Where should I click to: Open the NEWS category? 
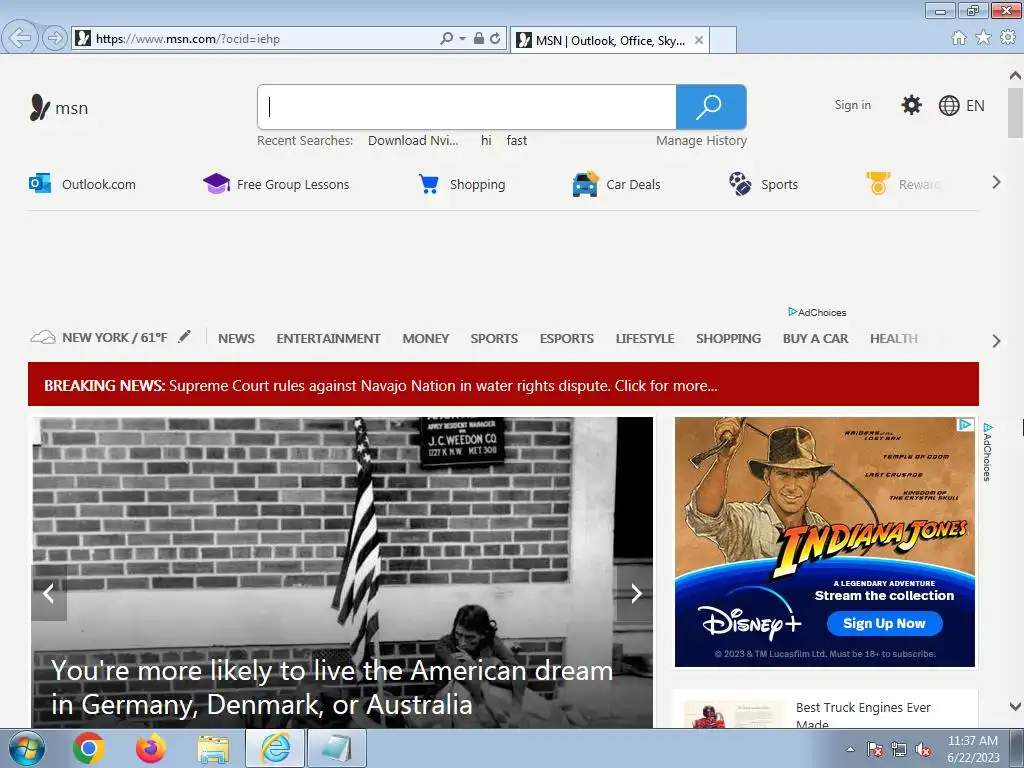[x=236, y=338]
